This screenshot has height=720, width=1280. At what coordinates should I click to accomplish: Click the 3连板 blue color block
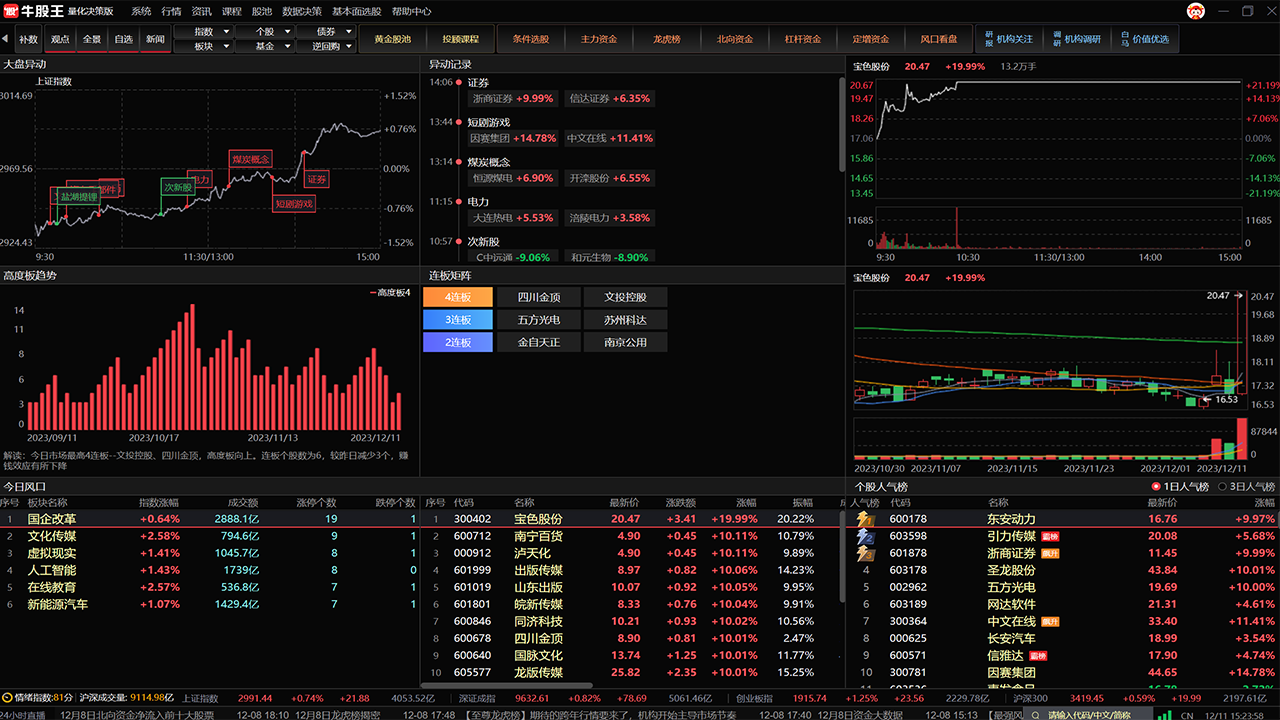coord(458,320)
